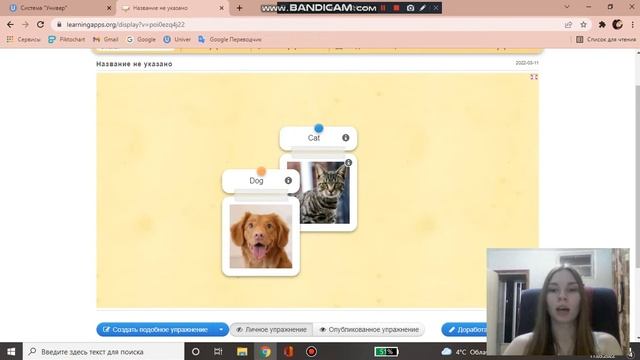The height and width of the screenshot is (360, 640).
Task: Open Google bookmark
Action: click(141, 39)
